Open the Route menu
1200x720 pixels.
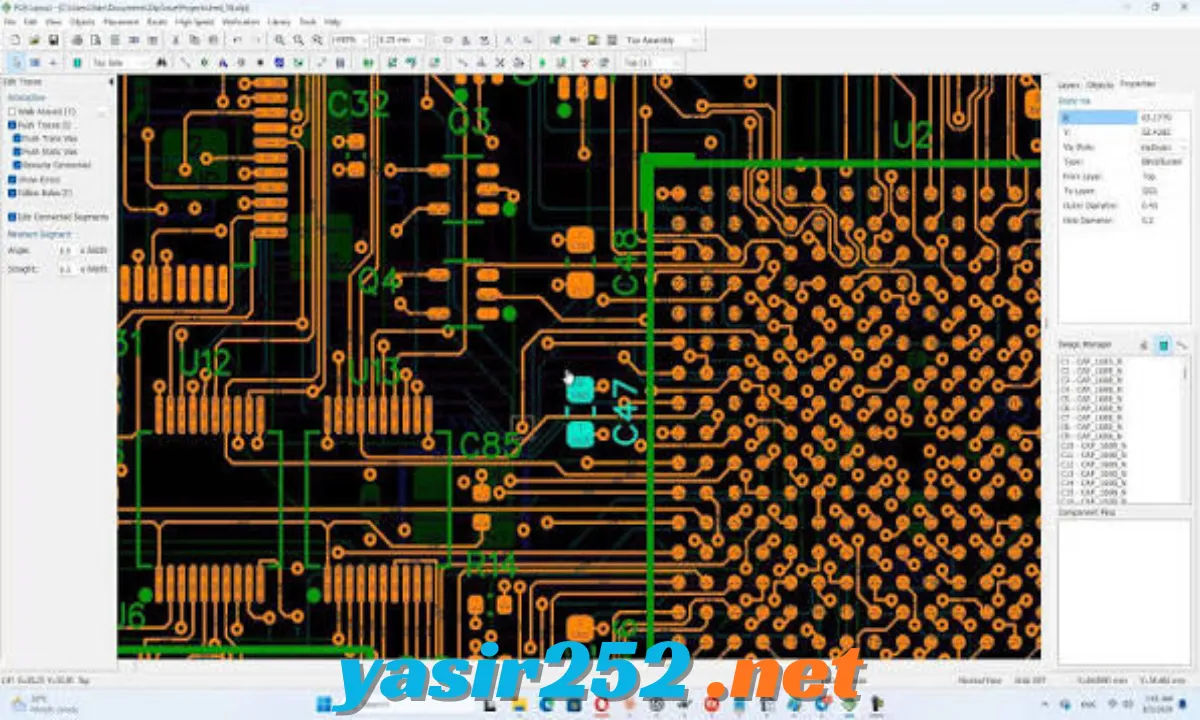coord(157,21)
